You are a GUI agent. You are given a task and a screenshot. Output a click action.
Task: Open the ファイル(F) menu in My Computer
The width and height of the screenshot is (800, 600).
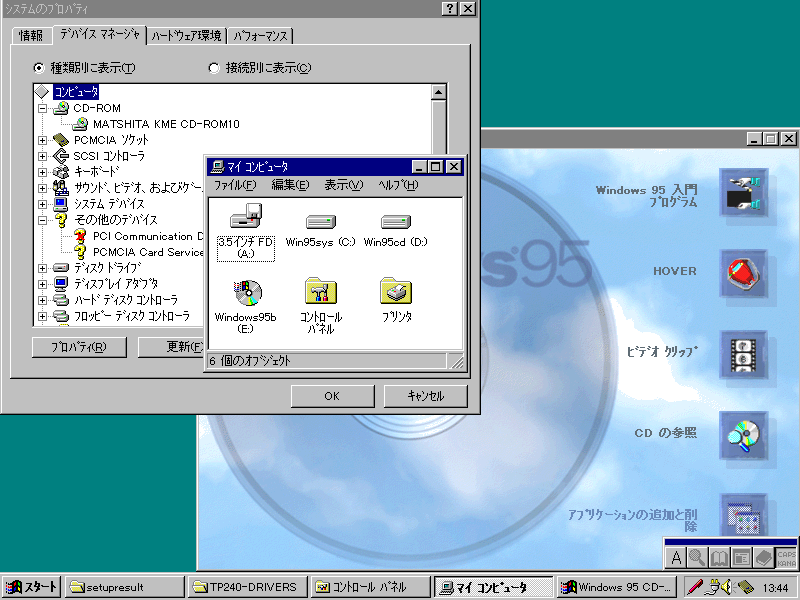pos(235,185)
